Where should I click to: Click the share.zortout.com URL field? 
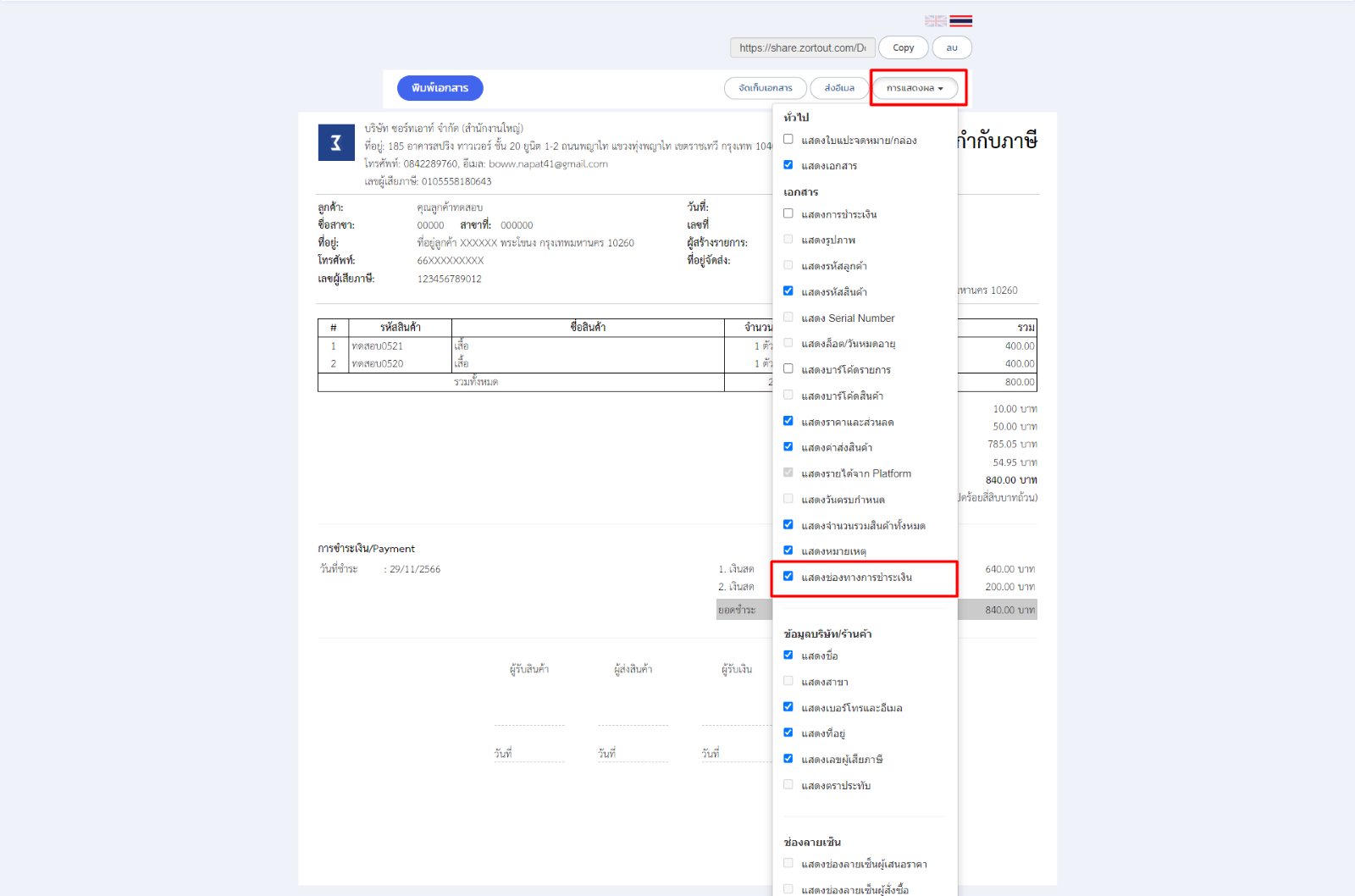click(802, 48)
